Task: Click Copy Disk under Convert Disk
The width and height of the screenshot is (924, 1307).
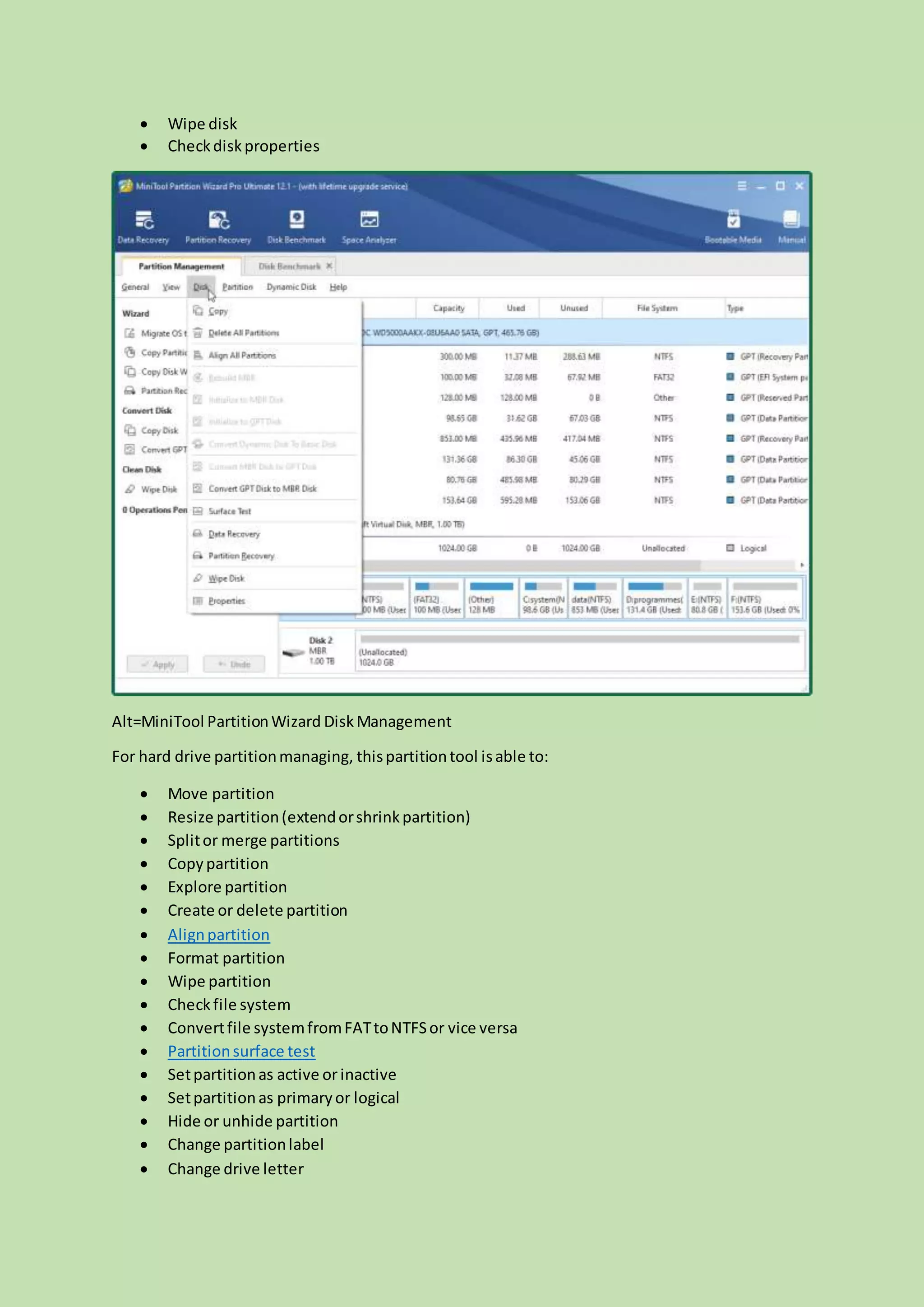Action: [x=151, y=431]
